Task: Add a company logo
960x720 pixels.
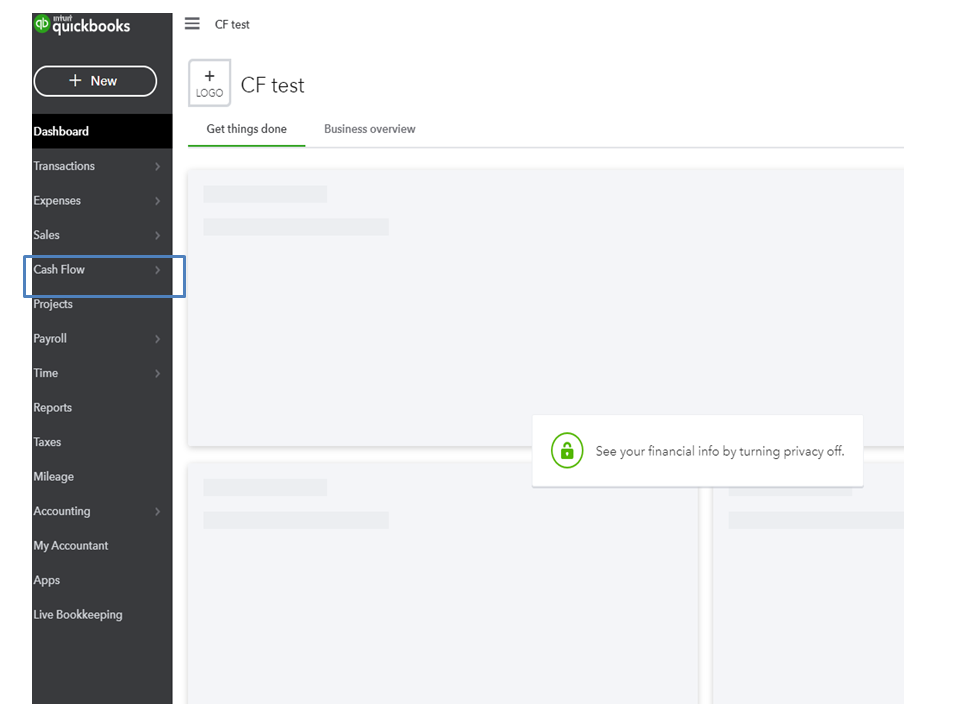Action: tap(209, 83)
